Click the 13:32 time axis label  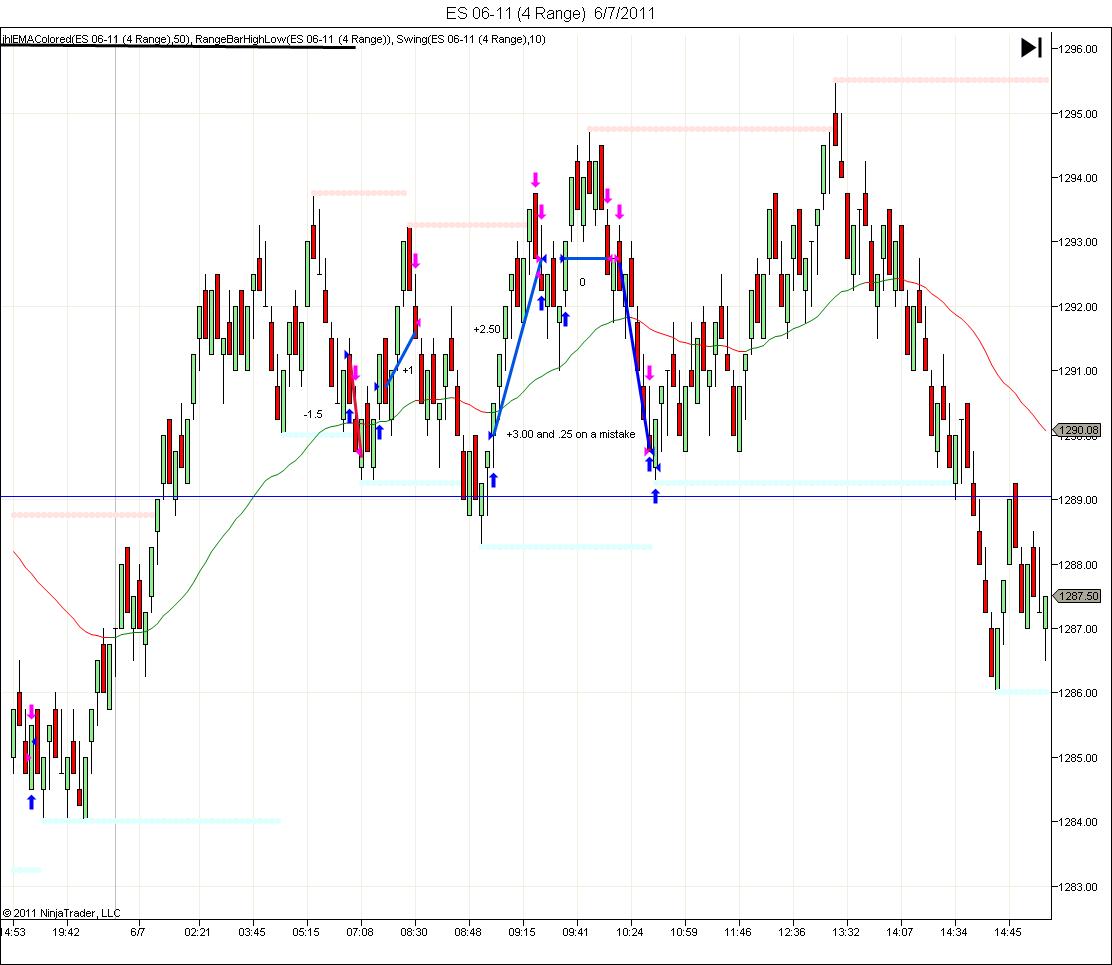point(845,932)
